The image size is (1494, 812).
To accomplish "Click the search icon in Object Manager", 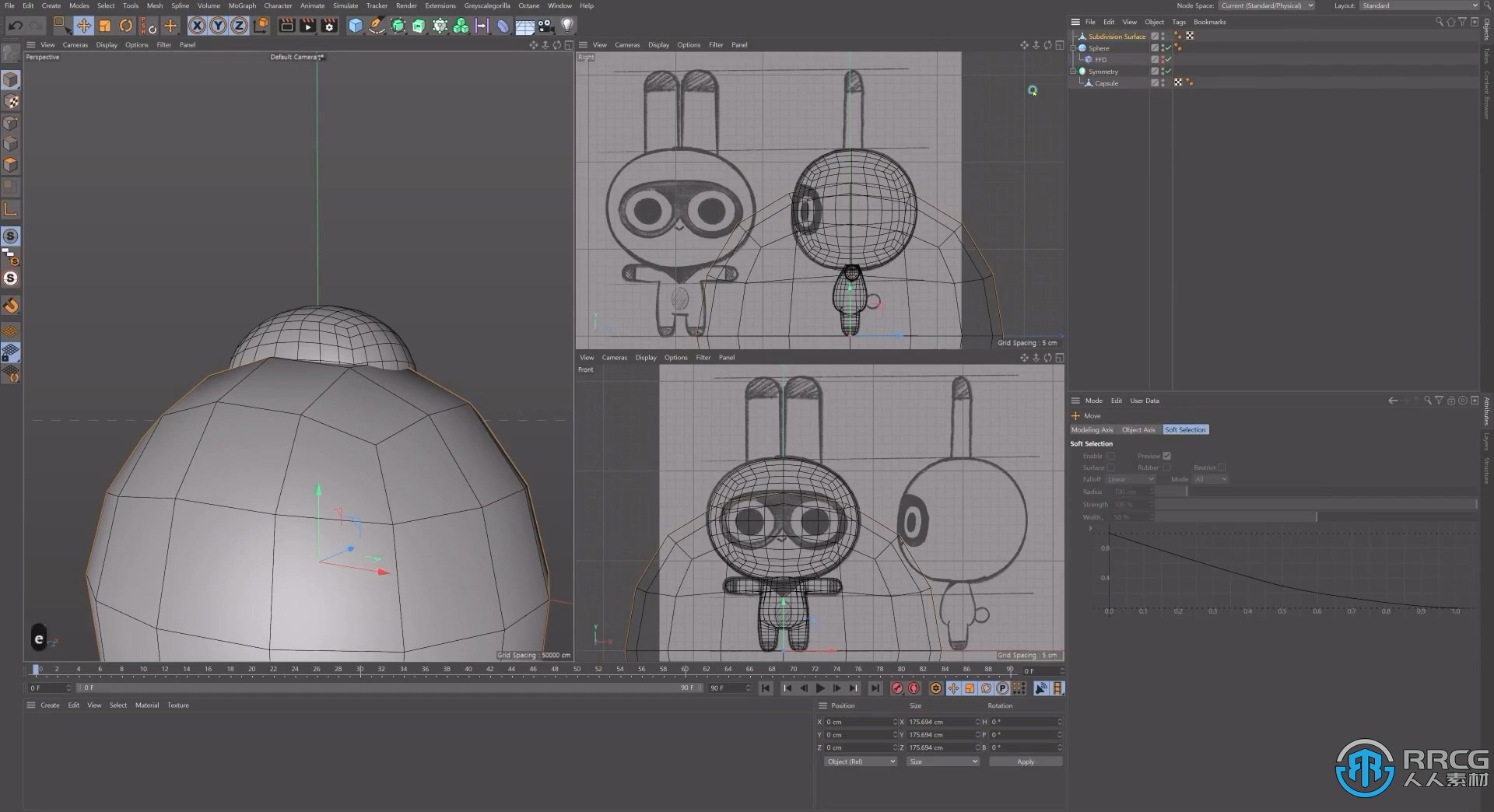I will click(1439, 22).
